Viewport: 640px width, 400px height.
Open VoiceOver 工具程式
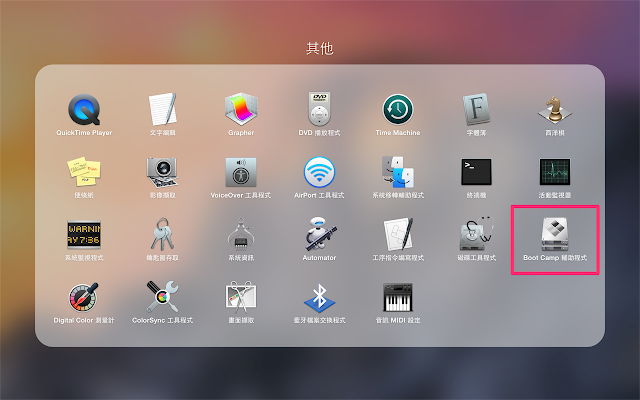241,172
